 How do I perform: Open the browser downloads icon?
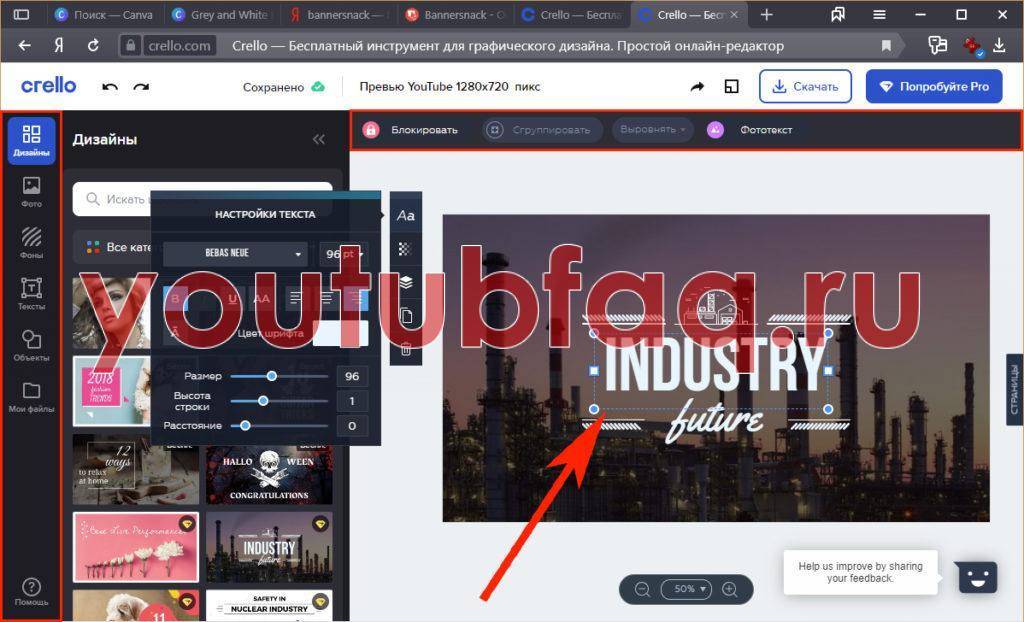coord(999,45)
